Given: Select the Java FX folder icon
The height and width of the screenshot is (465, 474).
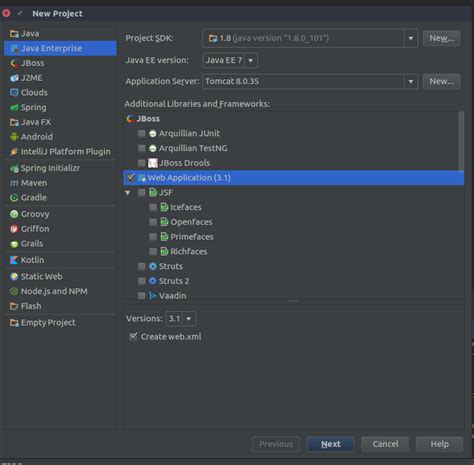Looking at the screenshot, I should [14, 122].
